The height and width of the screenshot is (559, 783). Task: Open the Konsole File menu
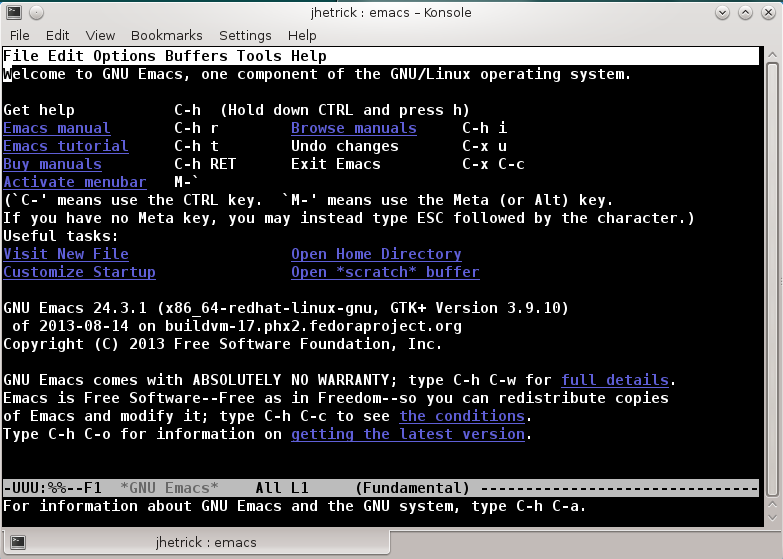19,35
